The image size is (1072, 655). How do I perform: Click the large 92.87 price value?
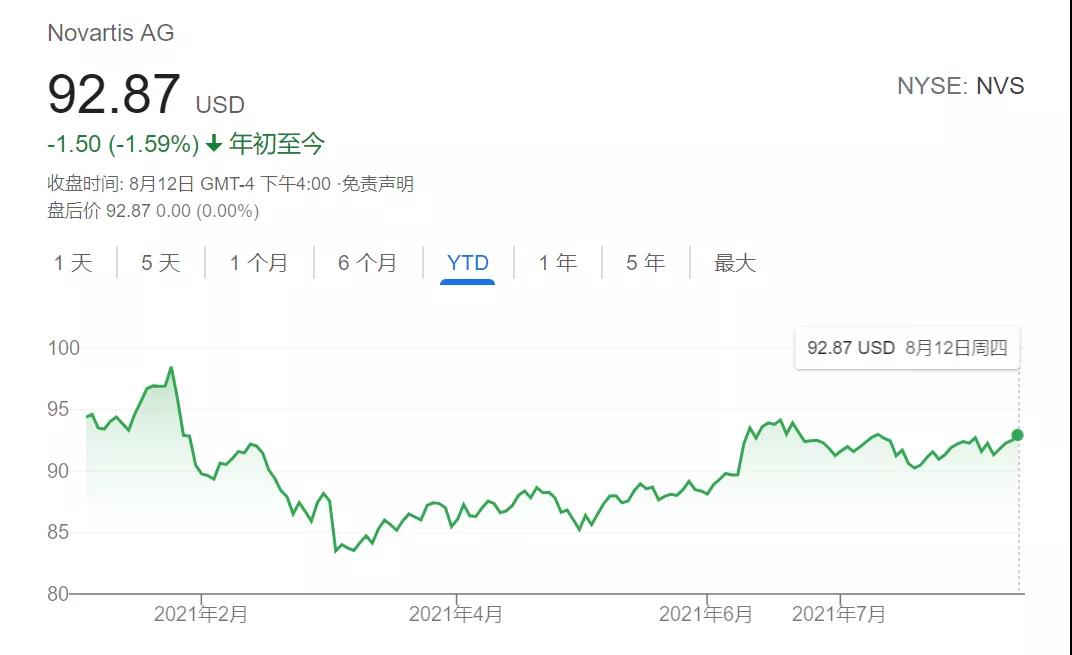pos(113,94)
